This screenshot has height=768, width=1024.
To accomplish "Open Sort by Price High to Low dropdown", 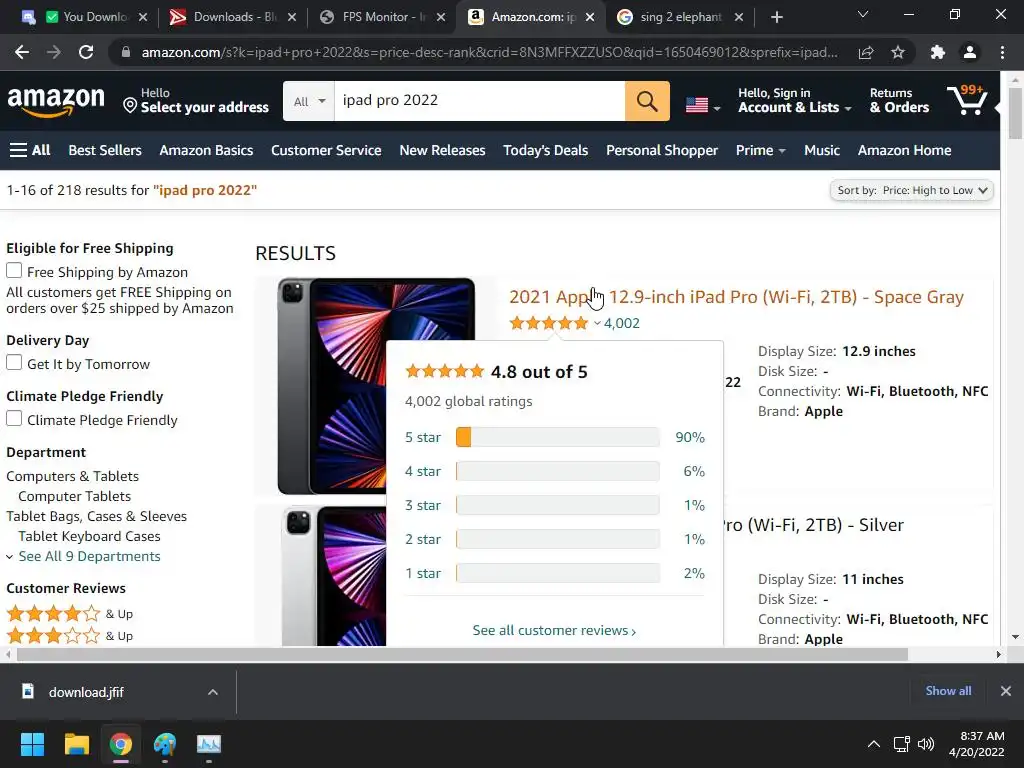I will pyautogui.click(x=911, y=190).
